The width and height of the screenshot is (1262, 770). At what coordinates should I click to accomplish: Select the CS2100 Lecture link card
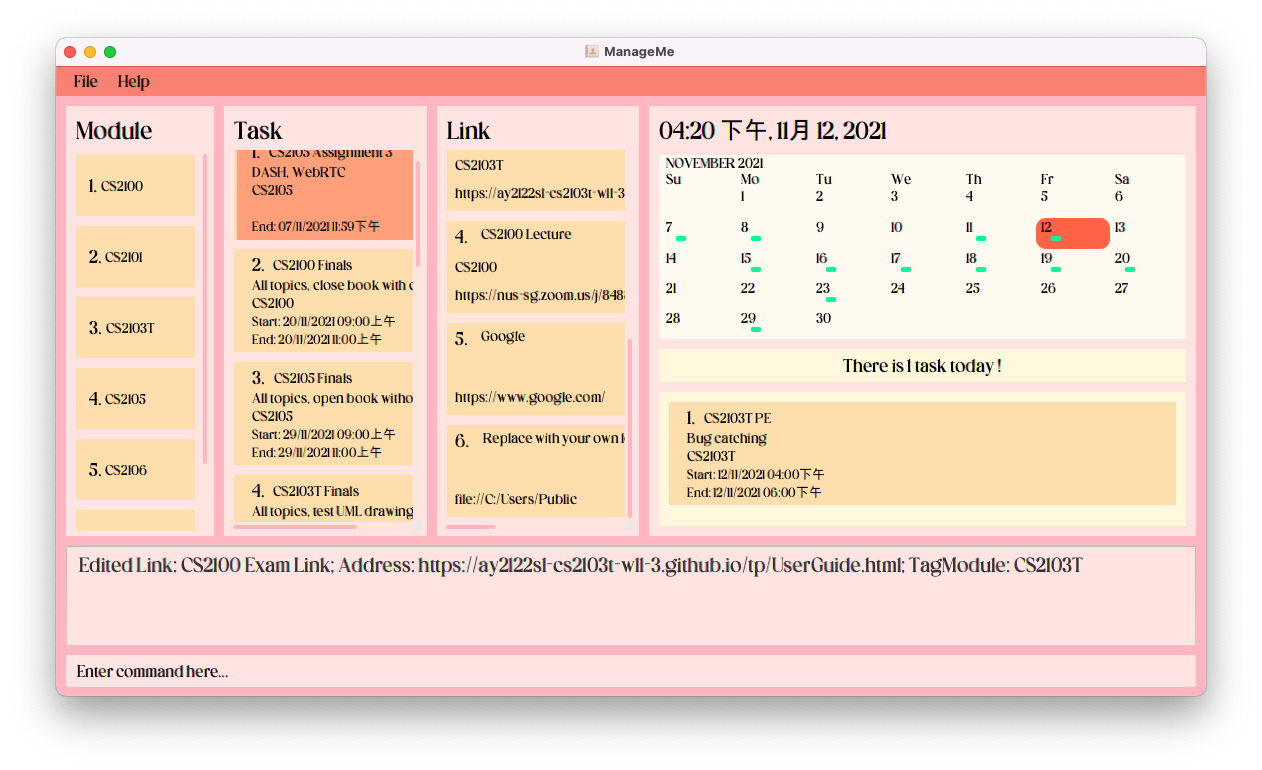[x=536, y=266]
